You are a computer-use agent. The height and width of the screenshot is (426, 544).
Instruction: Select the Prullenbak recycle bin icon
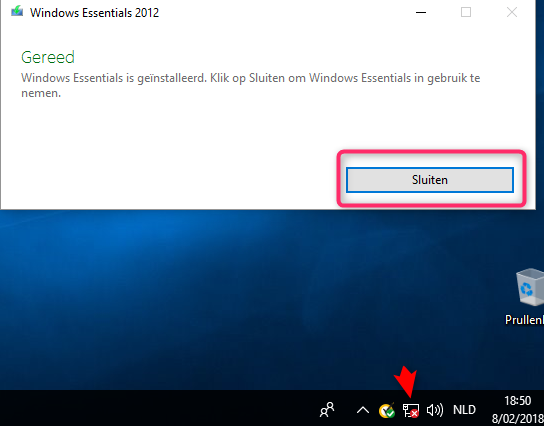point(530,287)
